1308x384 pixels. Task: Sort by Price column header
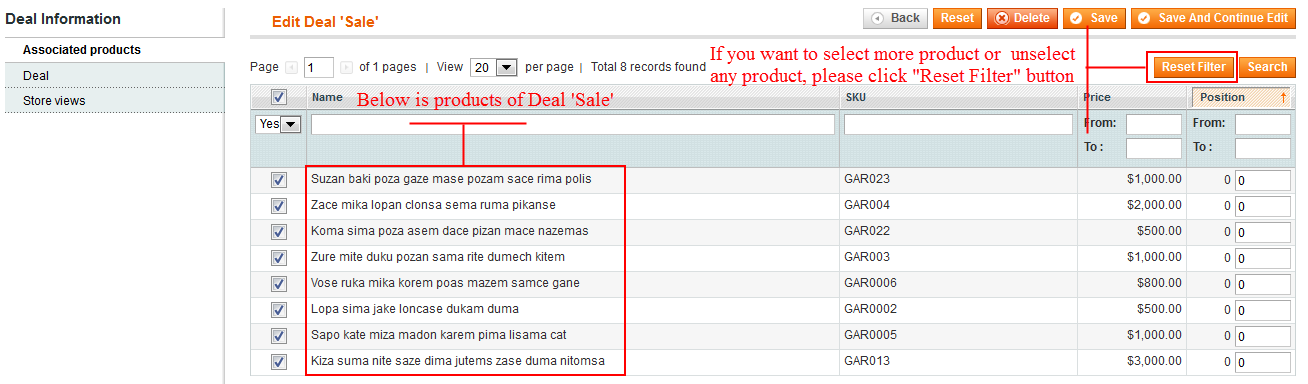pyautogui.click(x=1097, y=97)
